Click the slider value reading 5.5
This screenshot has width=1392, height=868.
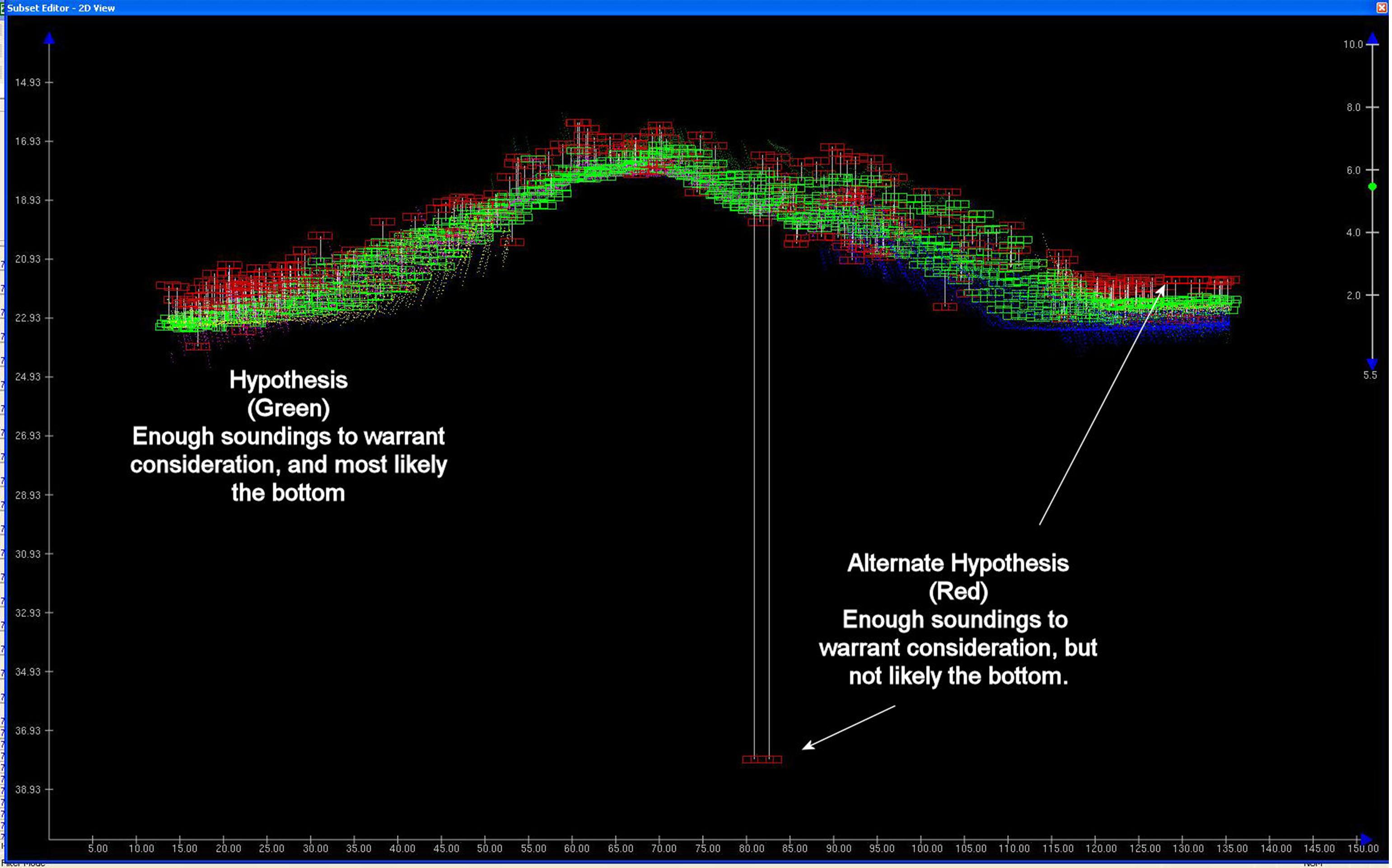pyautogui.click(x=1370, y=375)
